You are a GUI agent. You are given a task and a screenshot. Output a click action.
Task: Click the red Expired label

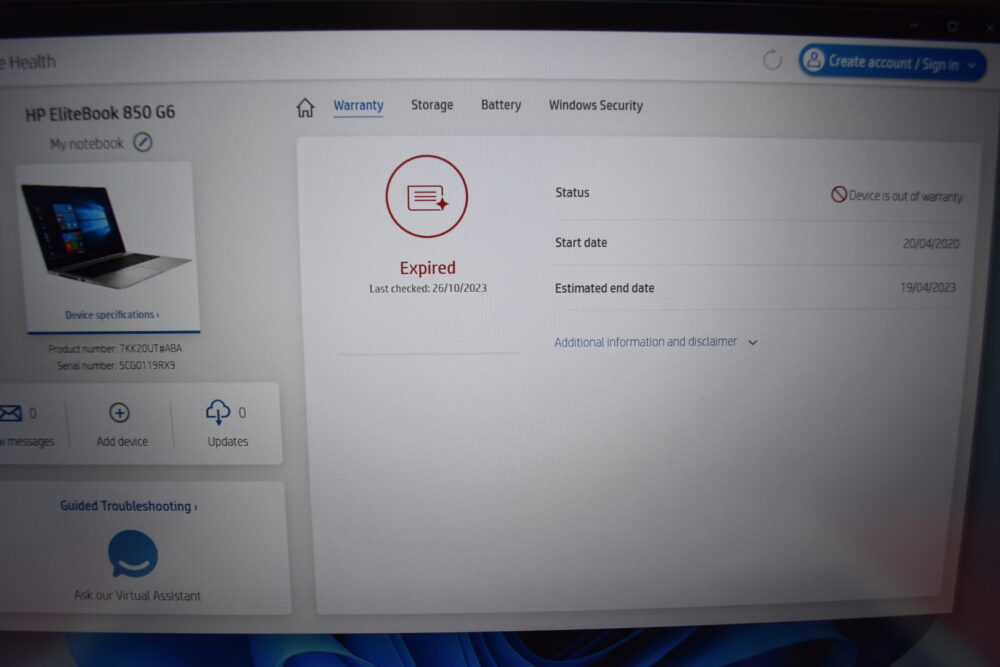click(427, 268)
